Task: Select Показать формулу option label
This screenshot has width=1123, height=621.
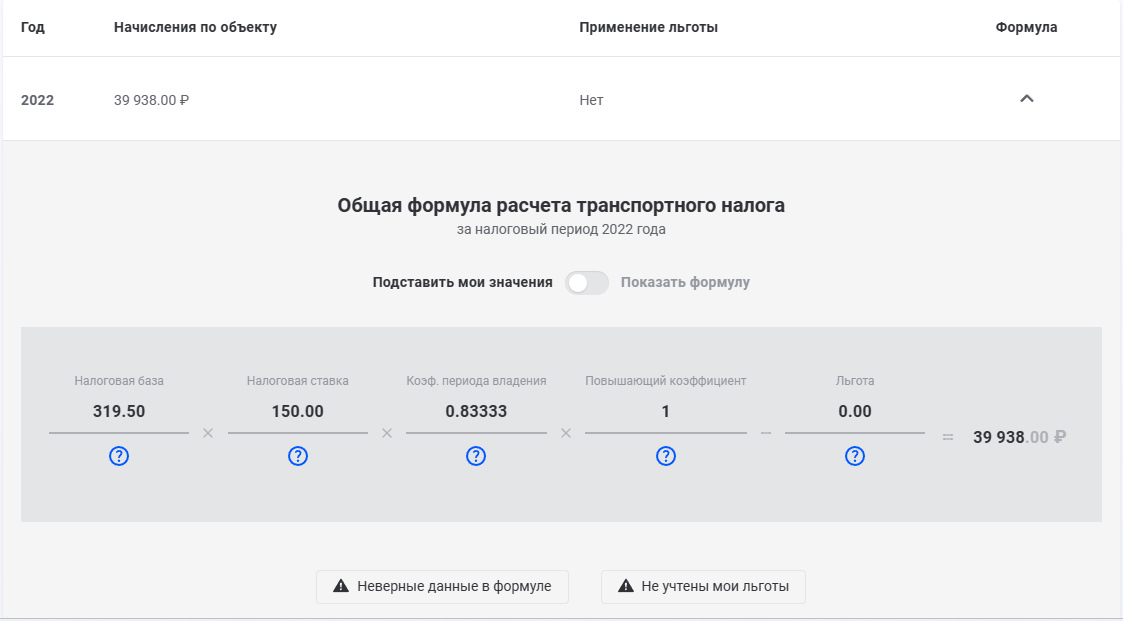Action: [685, 283]
